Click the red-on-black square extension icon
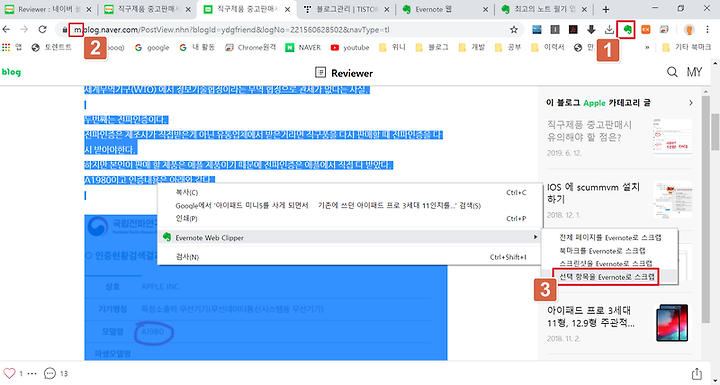The width and height of the screenshot is (720, 385). coord(573,30)
